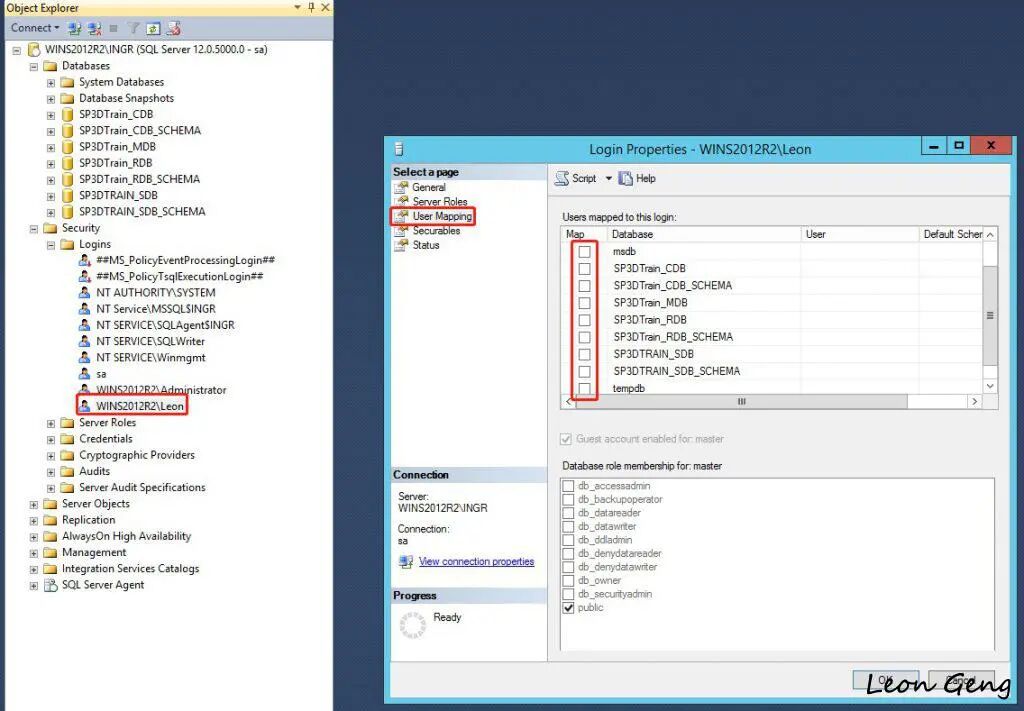Open the View connection properties link
This screenshot has width=1024, height=711.
coord(477,561)
